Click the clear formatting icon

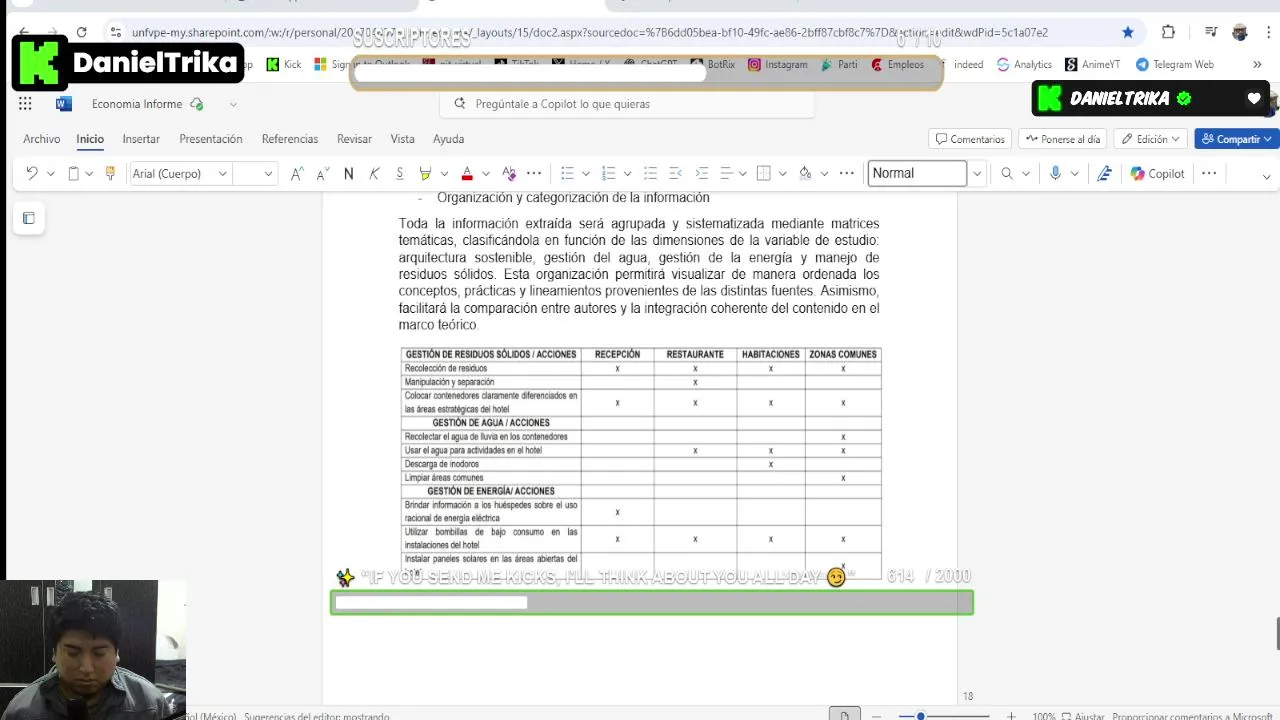509,174
